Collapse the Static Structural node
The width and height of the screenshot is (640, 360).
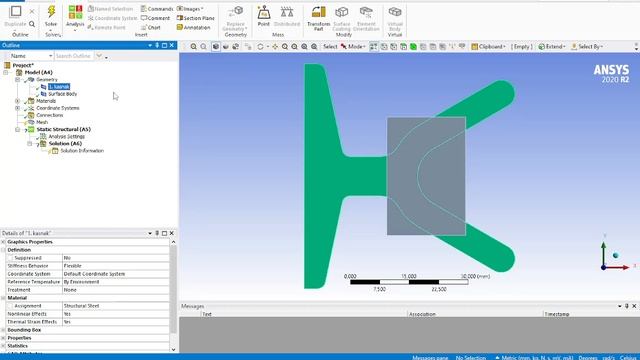17,129
